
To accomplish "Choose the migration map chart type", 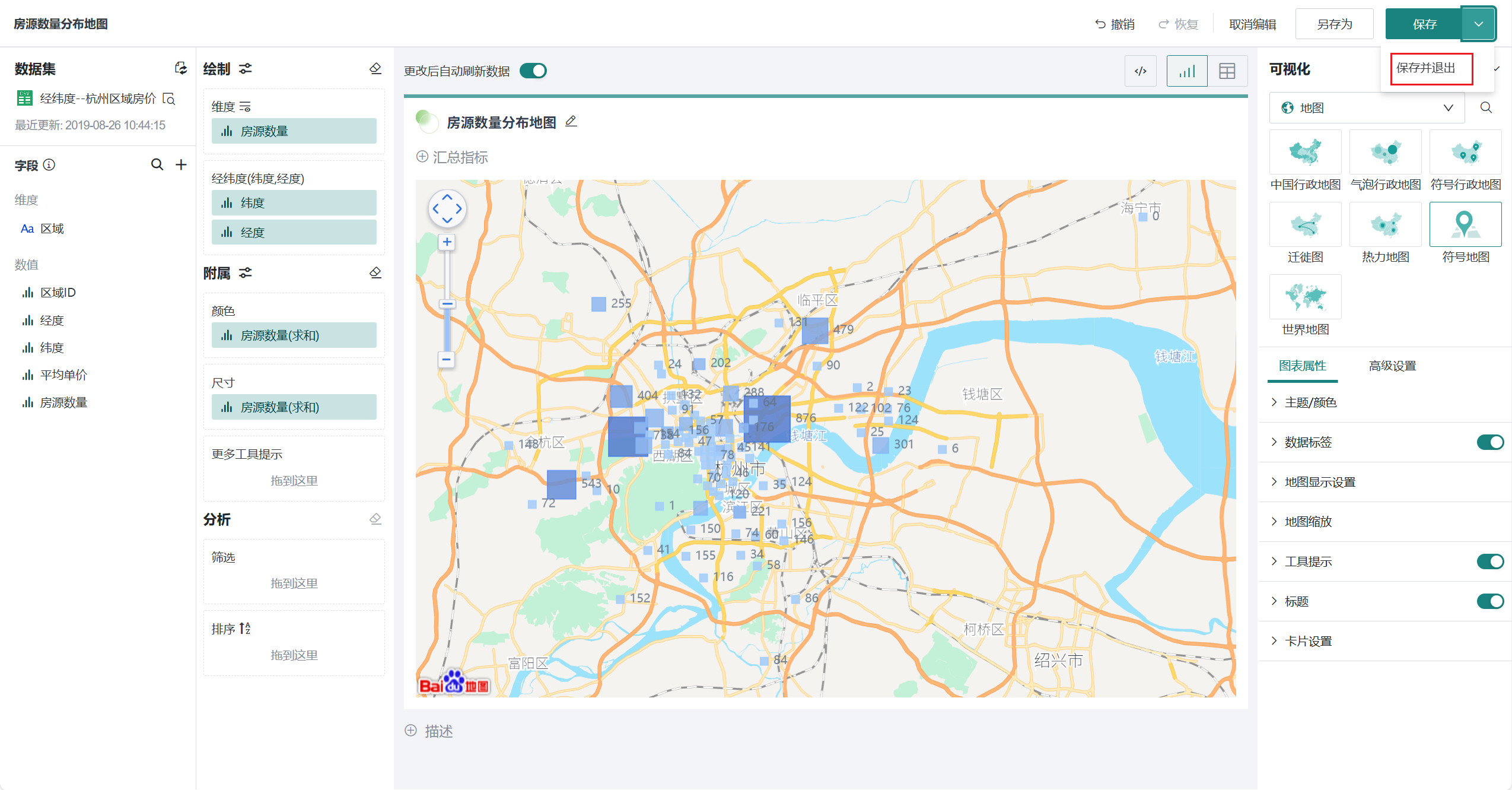I will (1305, 226).
